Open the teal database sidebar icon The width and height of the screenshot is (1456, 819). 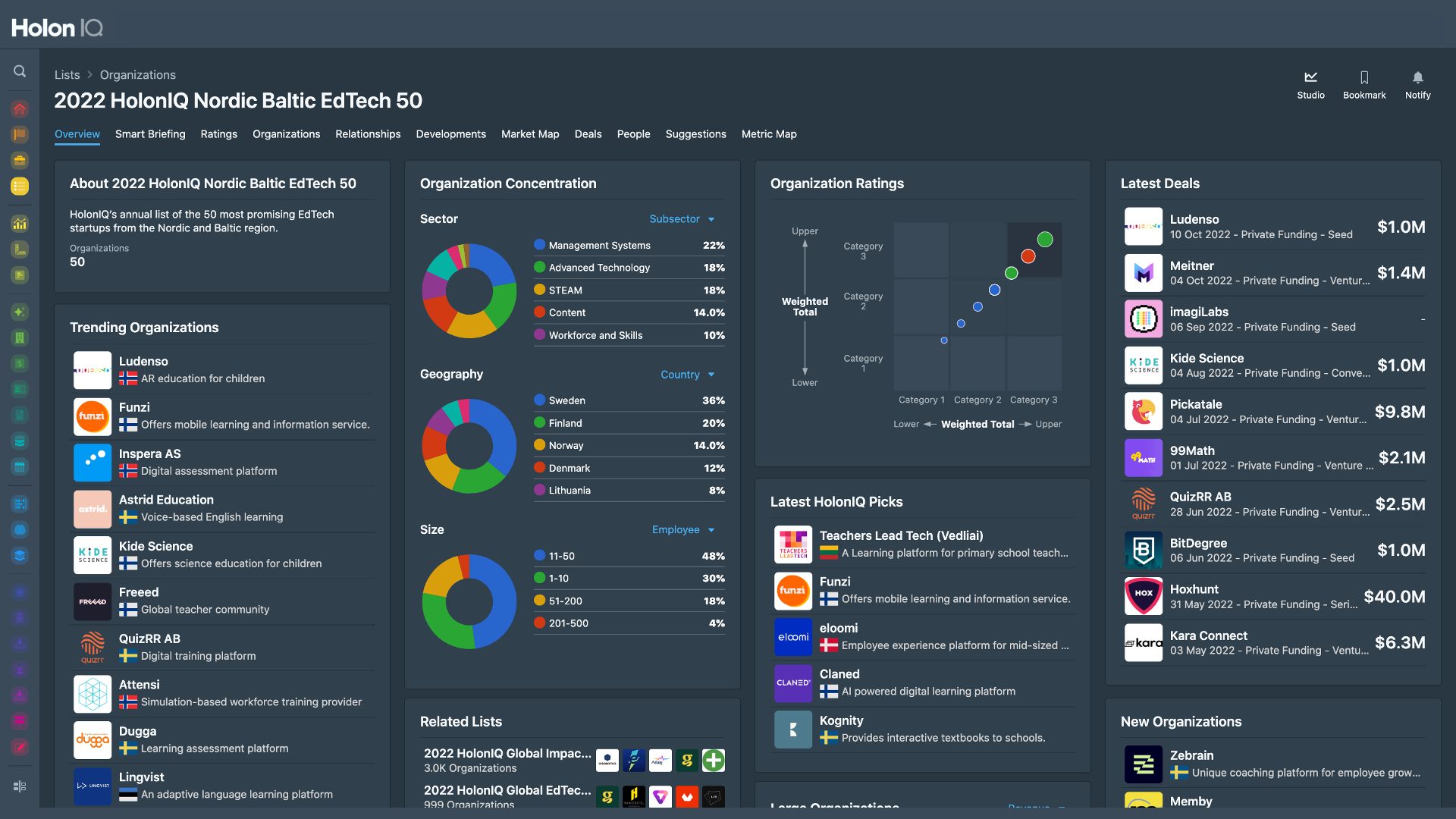20,441
